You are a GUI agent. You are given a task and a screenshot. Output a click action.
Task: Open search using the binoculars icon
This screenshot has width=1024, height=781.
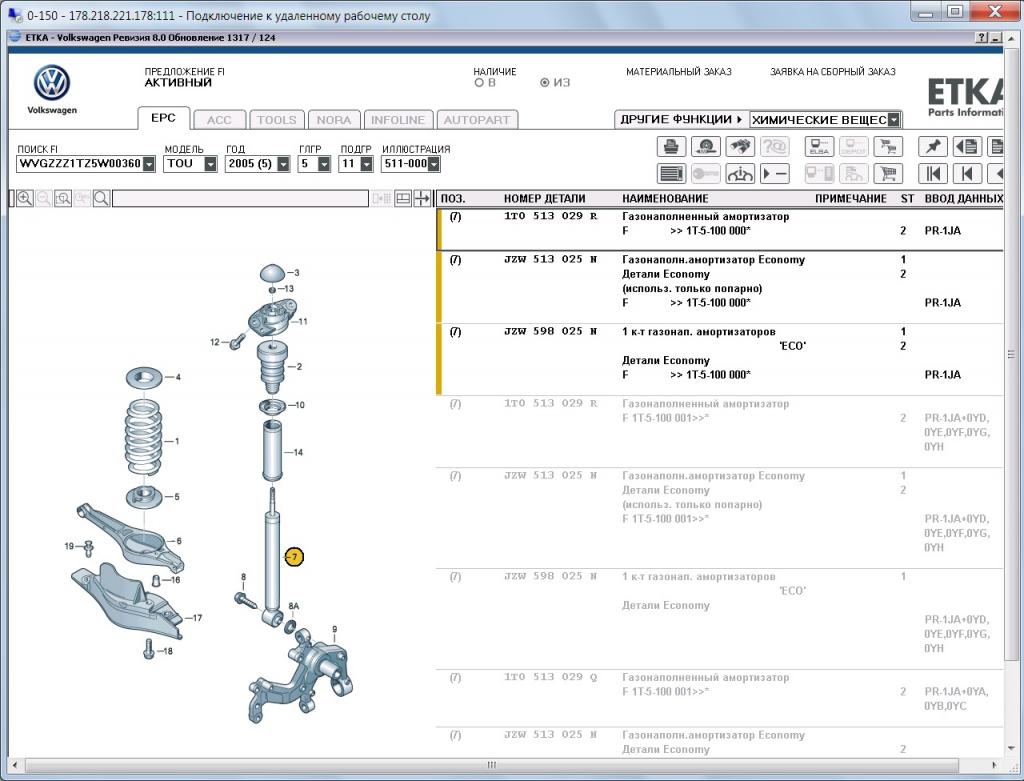tap(739, 146)
